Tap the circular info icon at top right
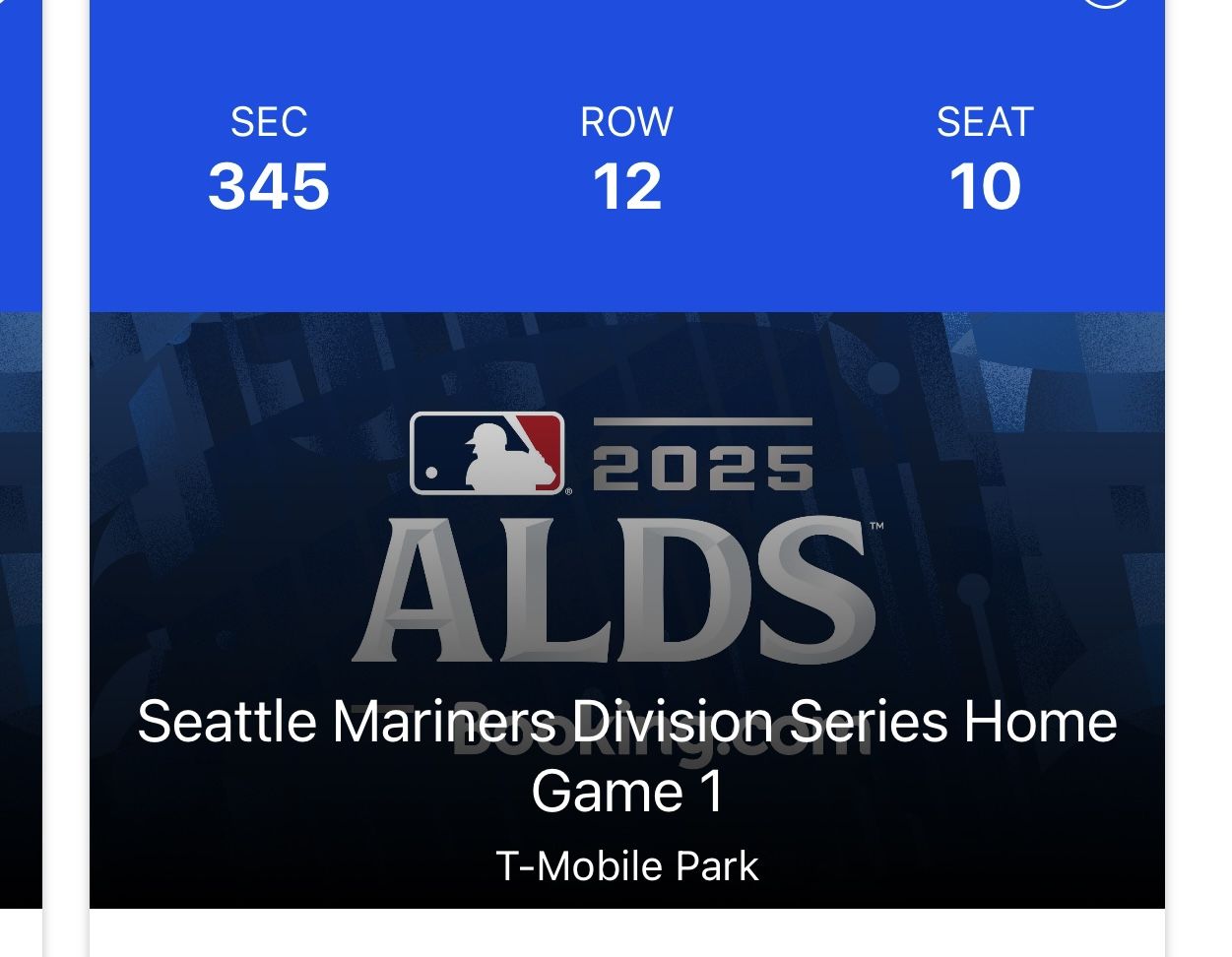Viewport: 1232px width, 957px height. [1105, 3]
